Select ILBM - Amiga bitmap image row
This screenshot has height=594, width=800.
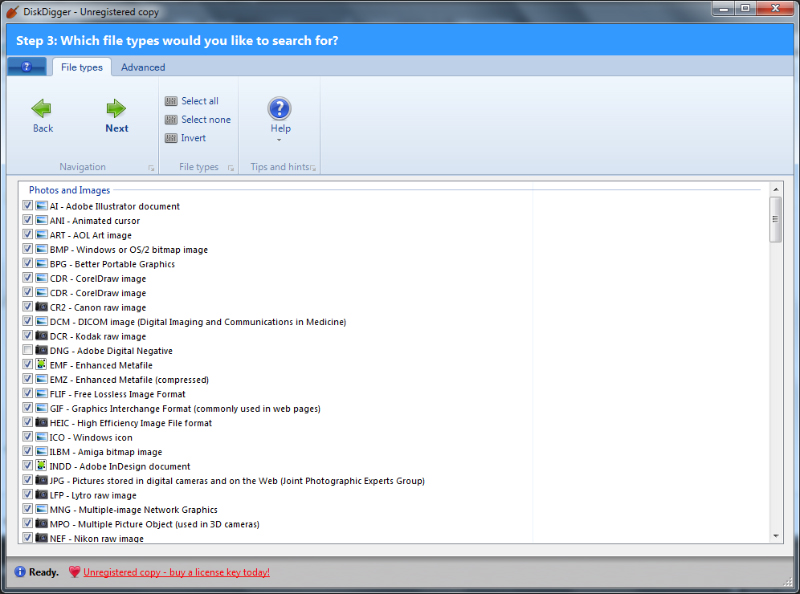[x=106, y=451]
